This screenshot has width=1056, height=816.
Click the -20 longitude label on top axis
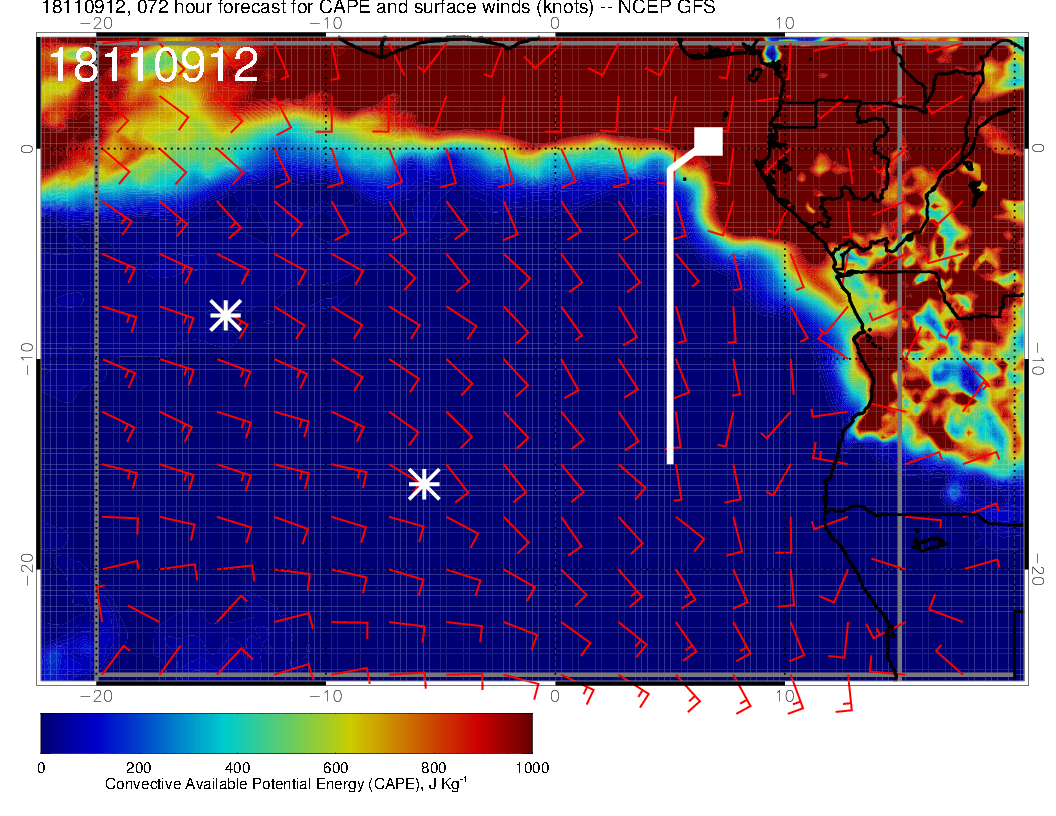click(95, 23)
